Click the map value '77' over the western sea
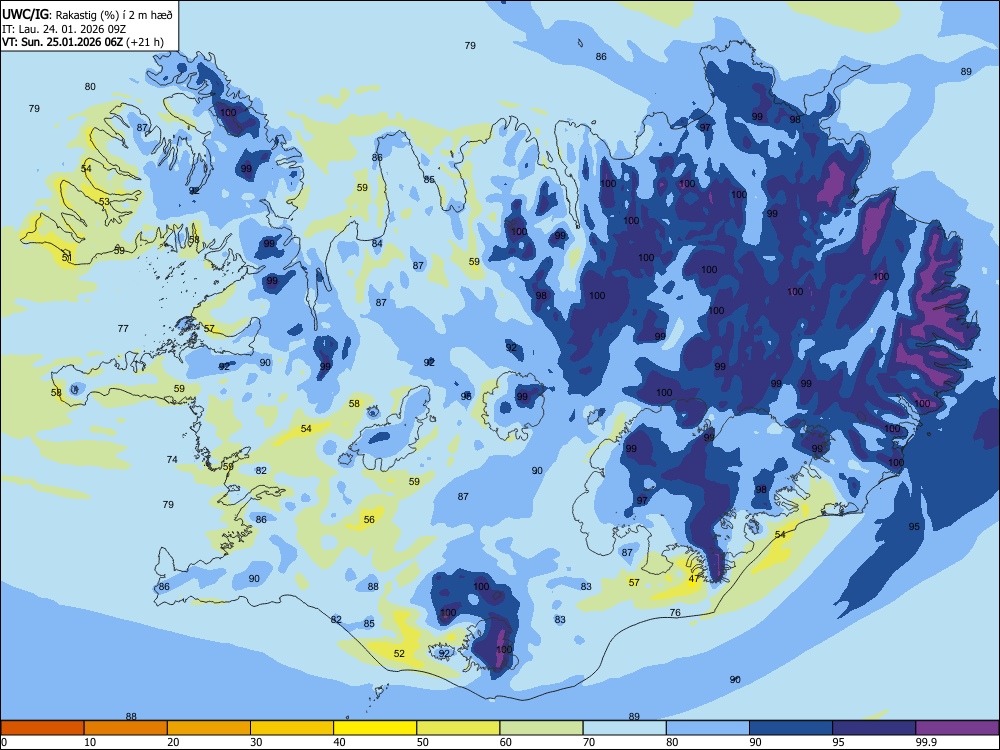 click(123, 329)
